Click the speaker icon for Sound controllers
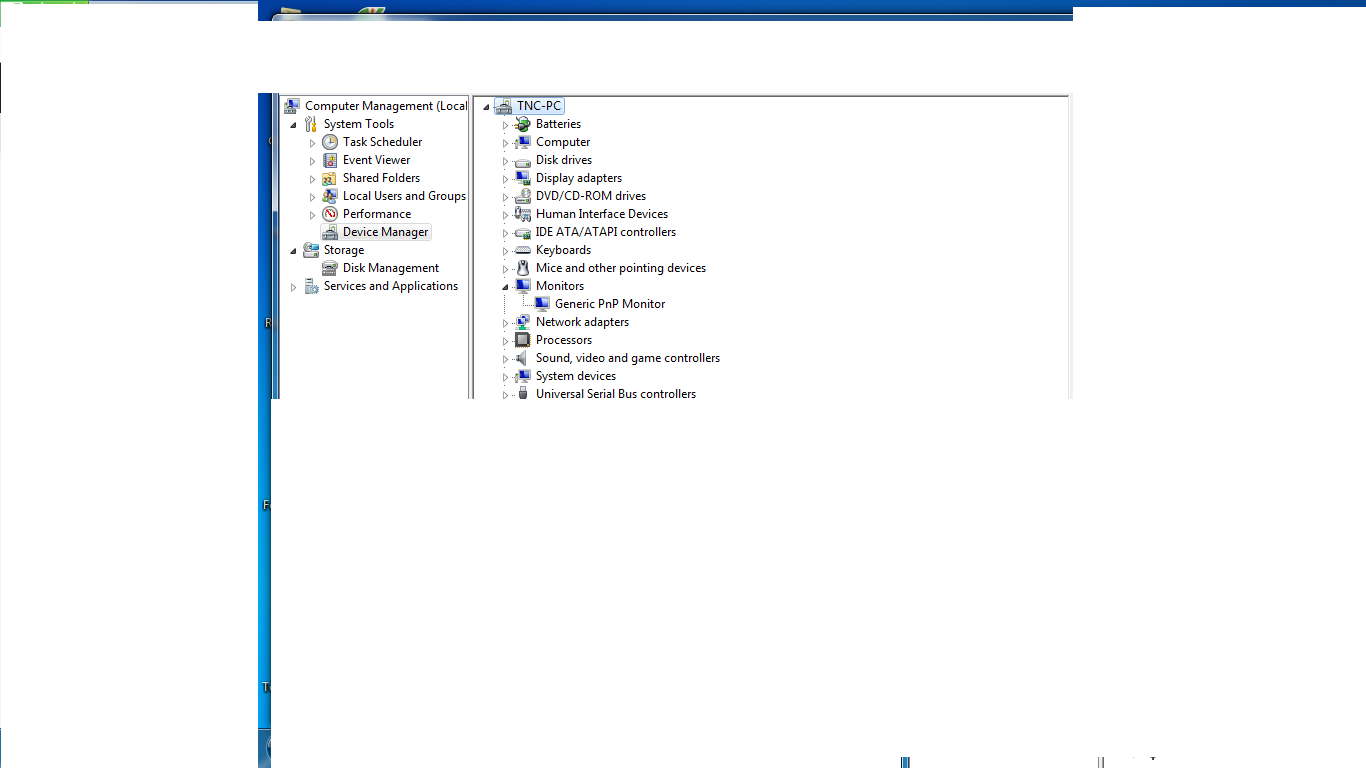Screen dimensions: 1366x768 (x=522, y=358)
